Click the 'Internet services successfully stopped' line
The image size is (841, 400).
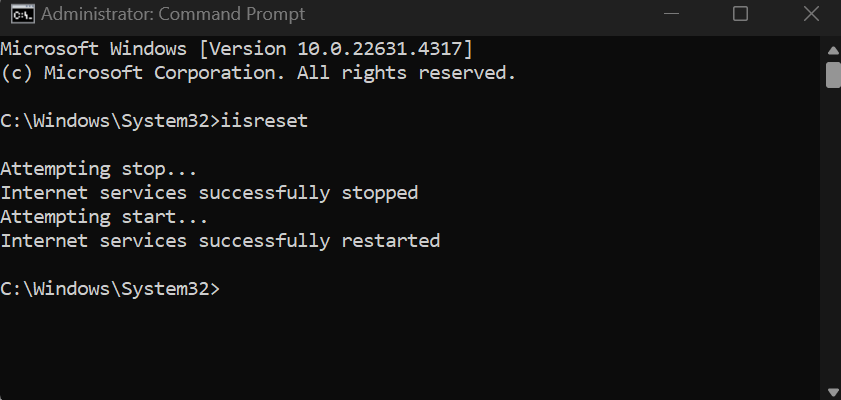pos(209,192)
